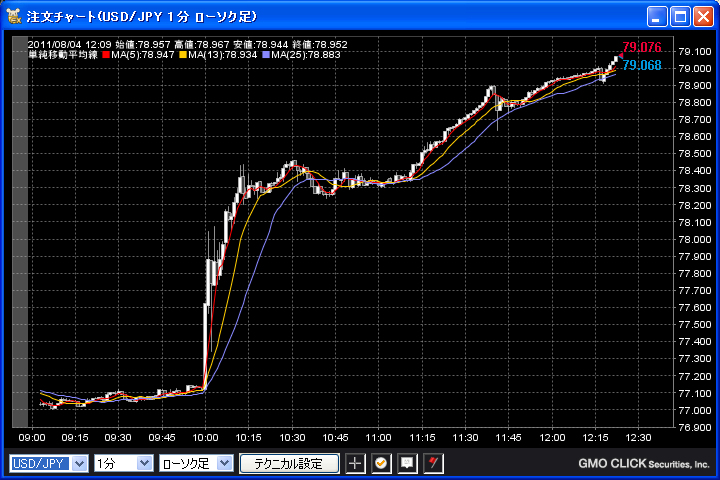Click the red MA(5) legend swatch
720x480 pixels.
pyautogui.click(x=105, y=54)
